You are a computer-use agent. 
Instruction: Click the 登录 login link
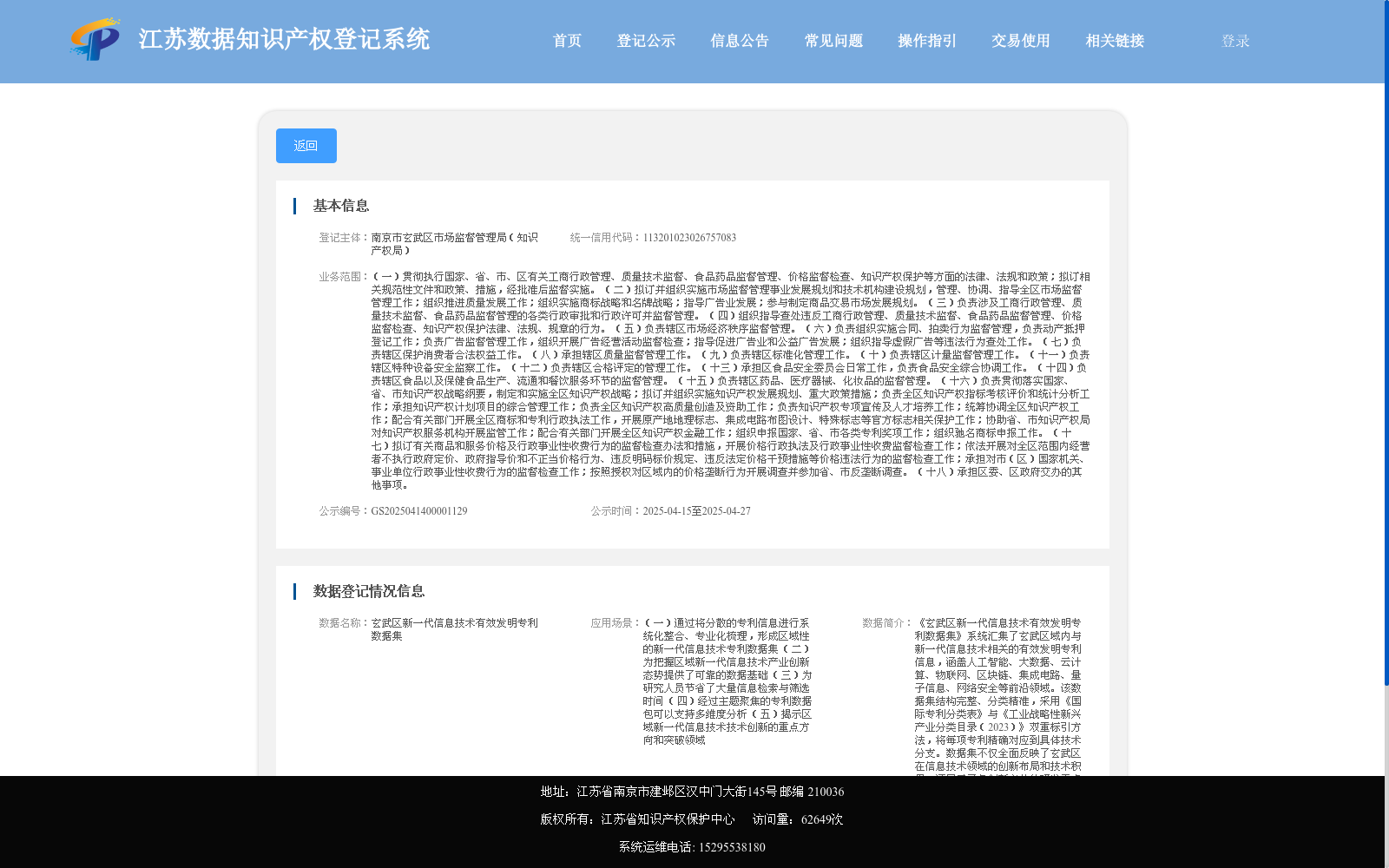click(x=1235, y=41)
